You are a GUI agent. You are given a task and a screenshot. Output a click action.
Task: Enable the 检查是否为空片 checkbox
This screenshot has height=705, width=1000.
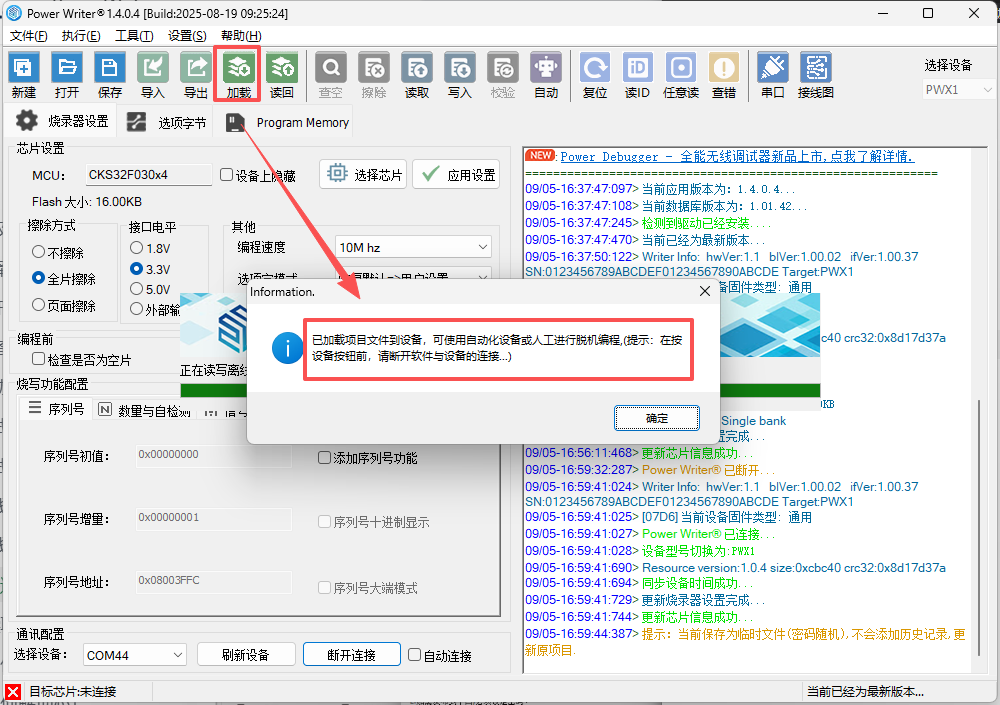point(38,359)
